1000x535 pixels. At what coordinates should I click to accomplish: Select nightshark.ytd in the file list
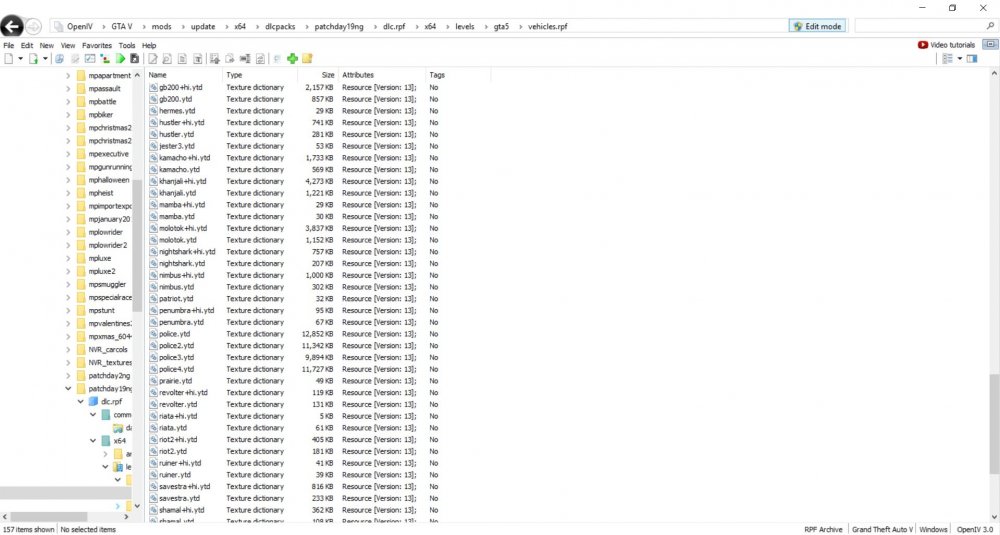pyautogui.click(x=182, y=263)
